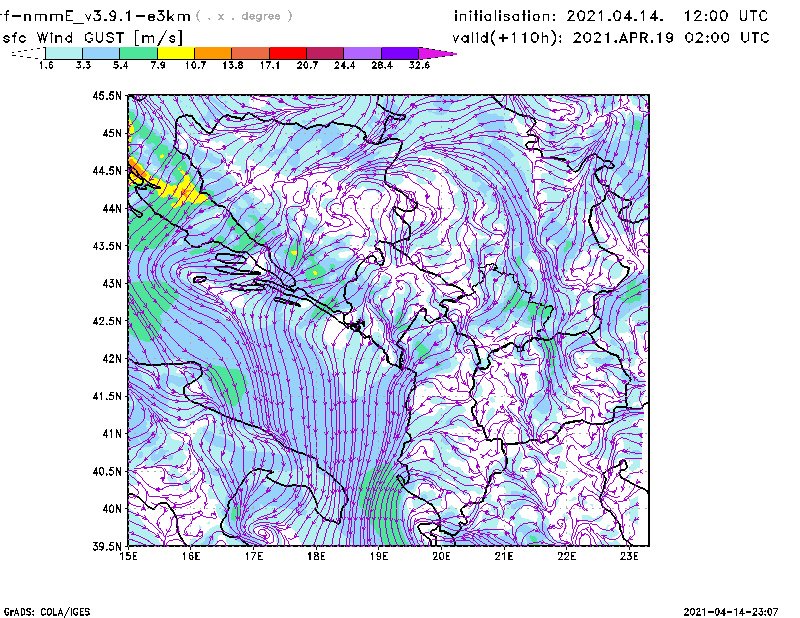Click the violet legend swatch (28.4–32.6)

(x=399, y=53)
